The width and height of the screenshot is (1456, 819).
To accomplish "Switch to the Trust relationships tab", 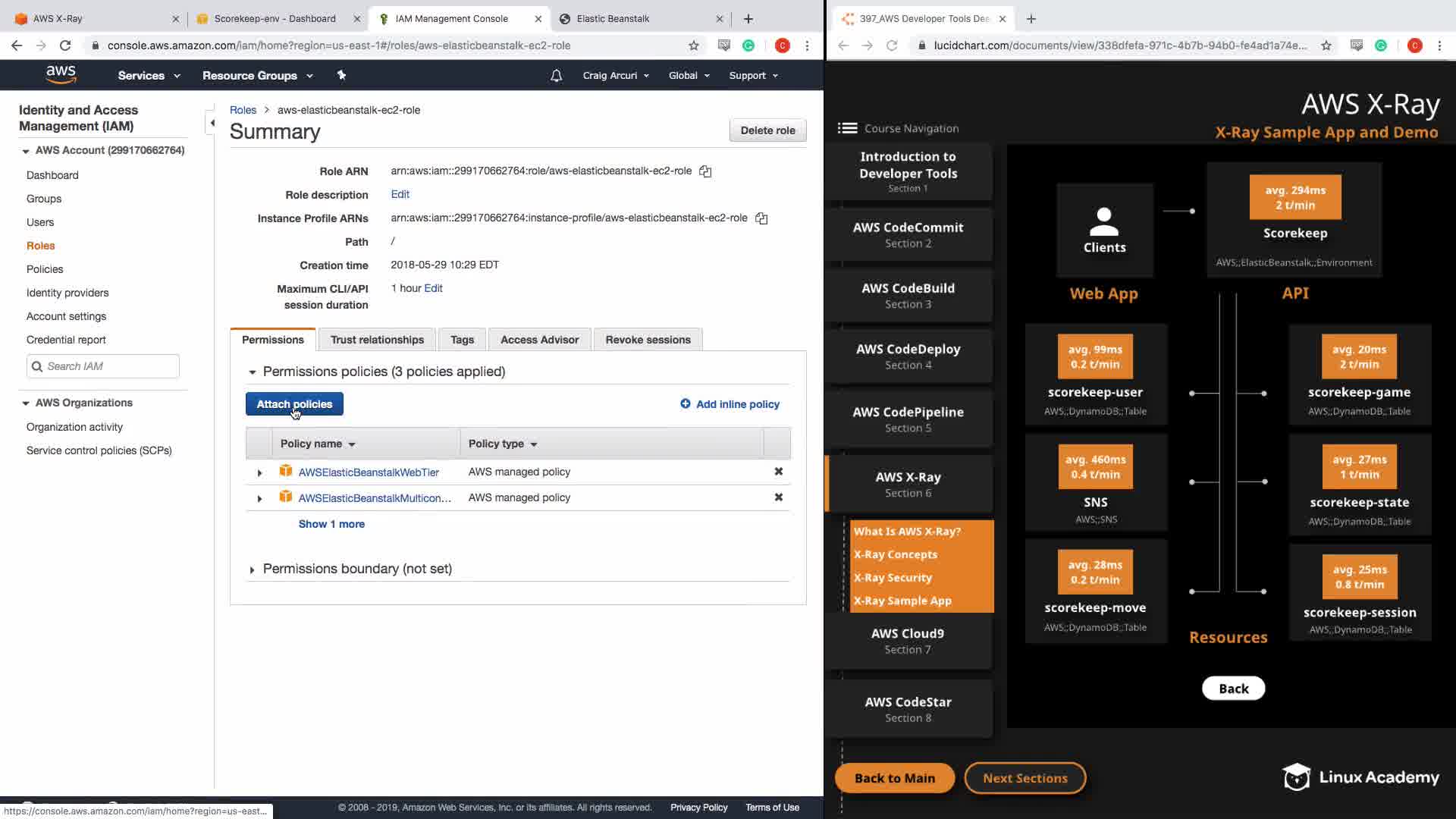I will pyautogui.click(x=377, y=340).
